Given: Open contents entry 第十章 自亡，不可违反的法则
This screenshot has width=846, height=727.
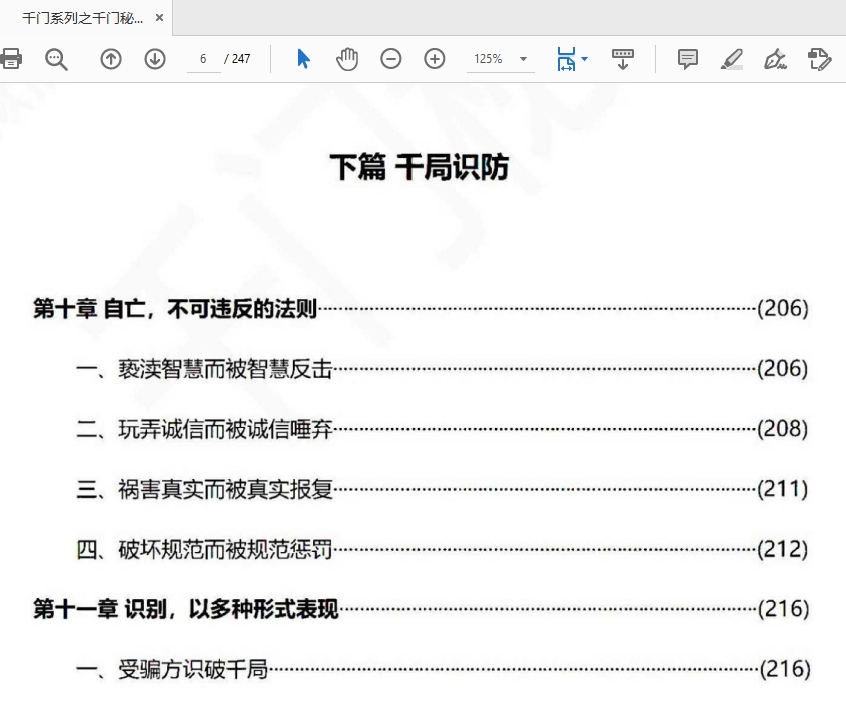Looking at the screenshot, I should pyautogui.click(x=175, y=309).
